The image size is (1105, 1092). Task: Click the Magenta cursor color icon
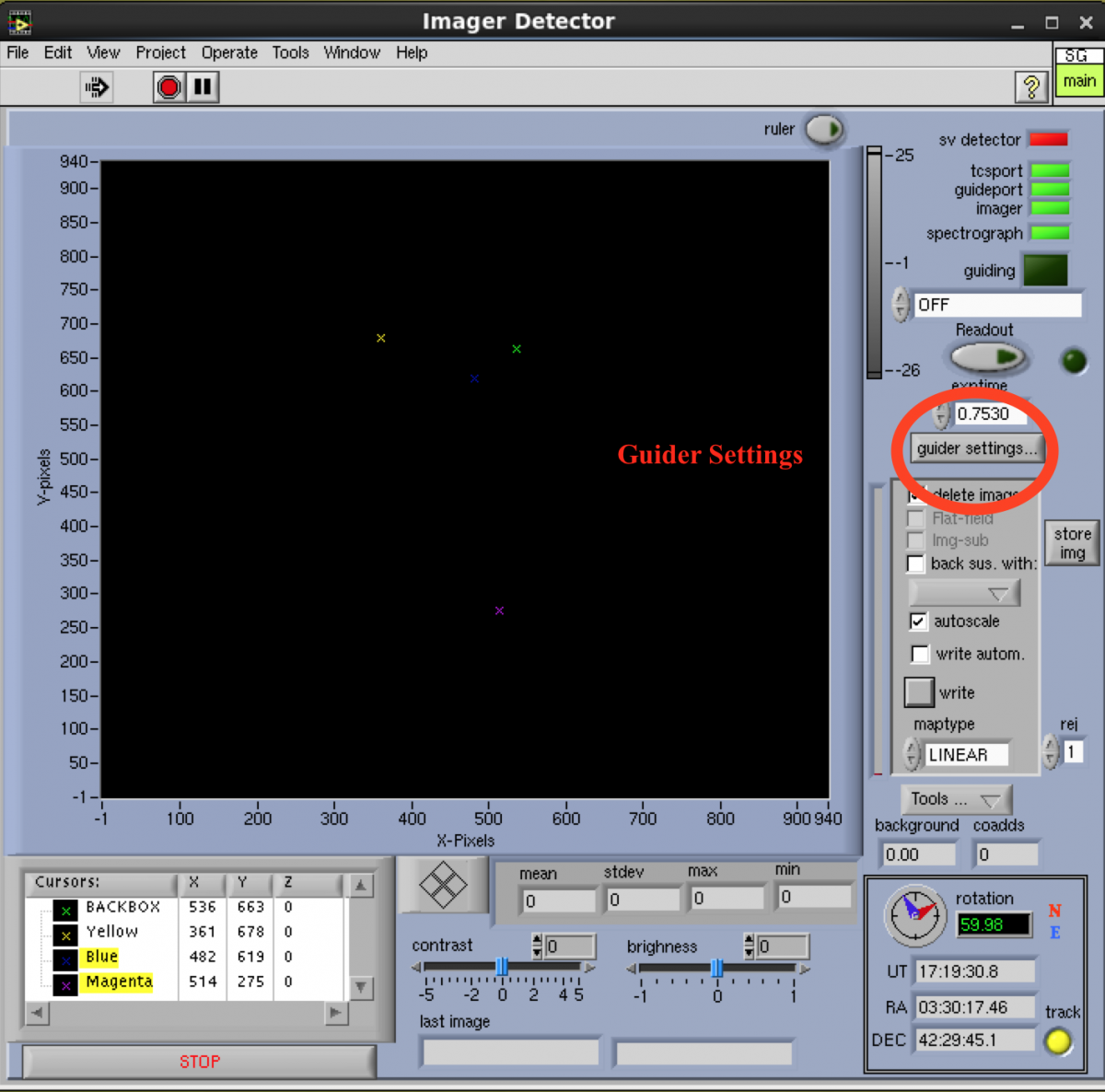click(65, 985)
